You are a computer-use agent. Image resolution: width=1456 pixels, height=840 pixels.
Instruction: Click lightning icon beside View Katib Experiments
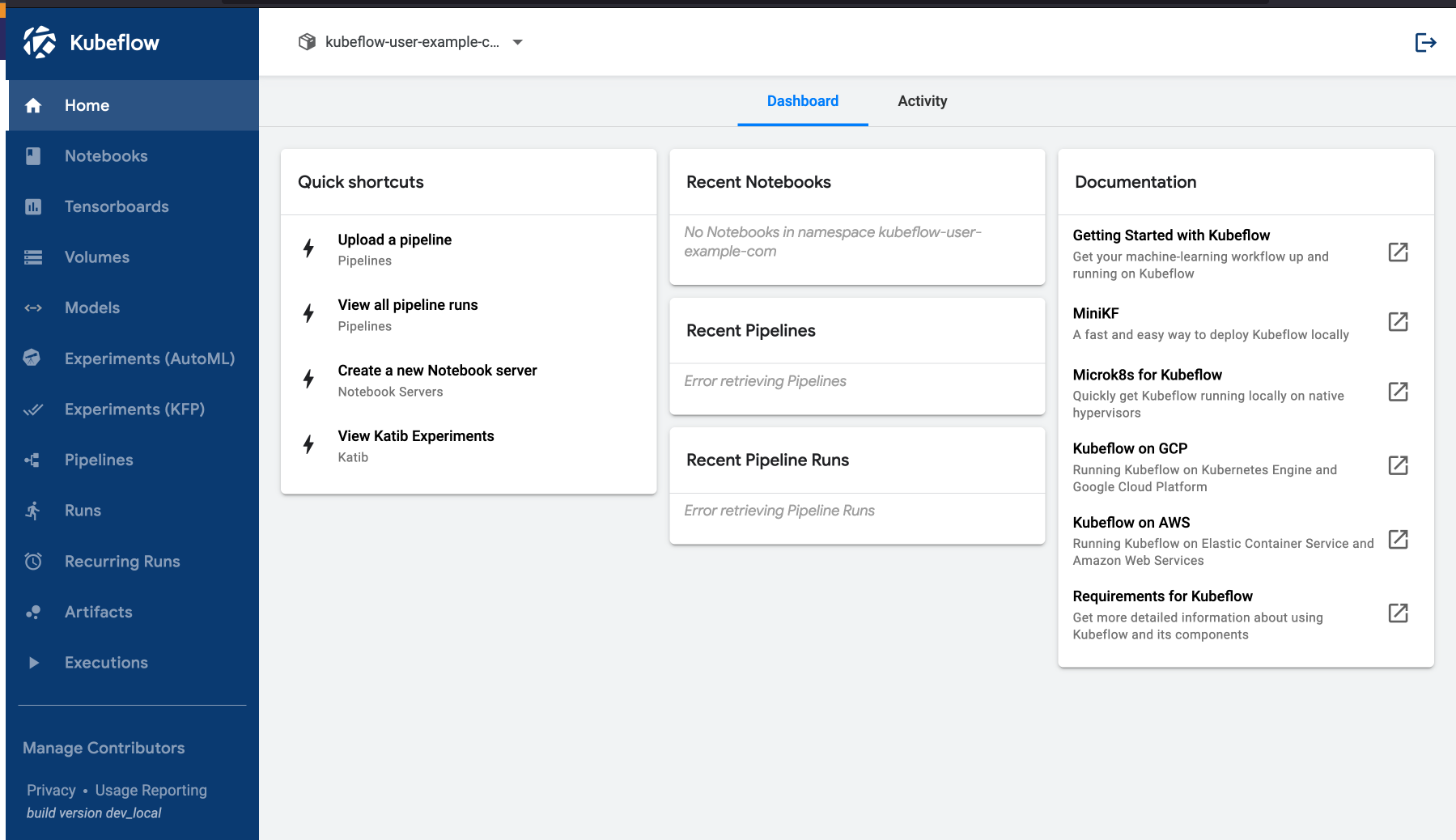[x=308, y=444]
